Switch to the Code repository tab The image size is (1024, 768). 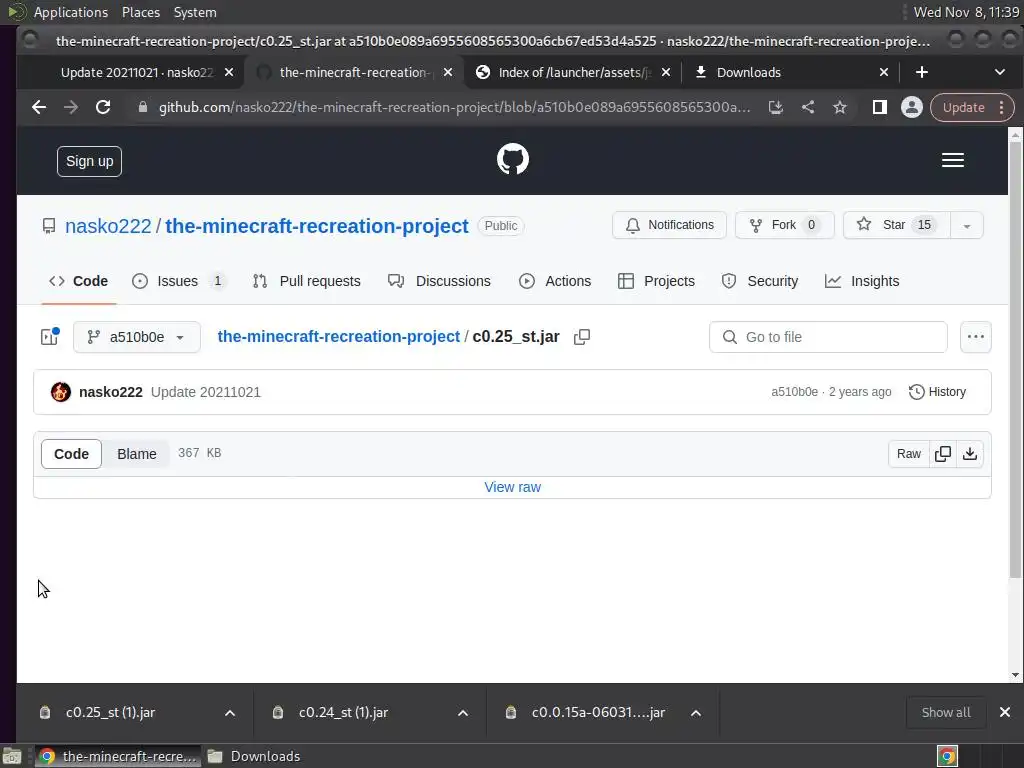[x=78, y=281]
